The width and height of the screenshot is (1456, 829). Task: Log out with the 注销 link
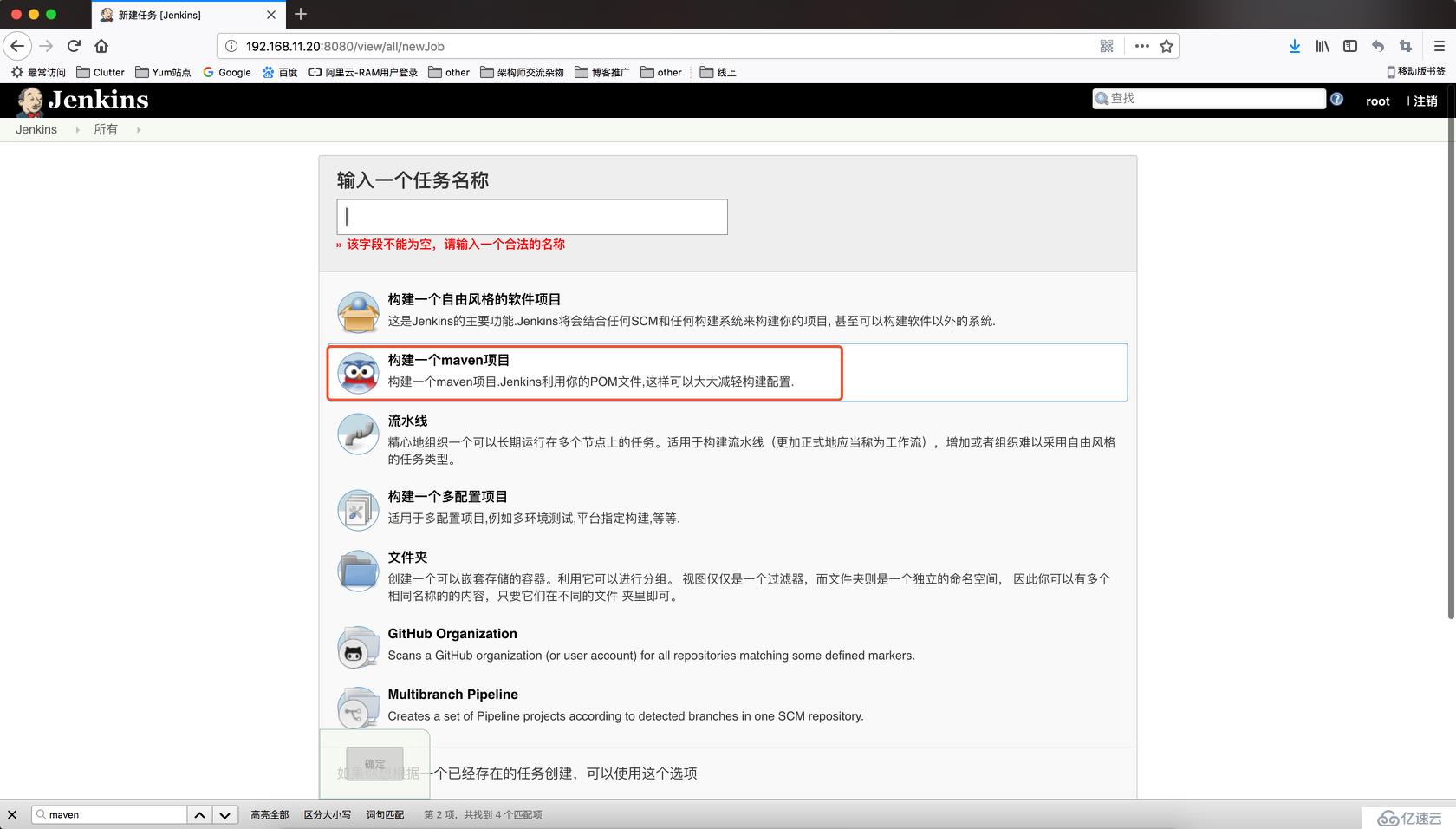(1426, 101)
